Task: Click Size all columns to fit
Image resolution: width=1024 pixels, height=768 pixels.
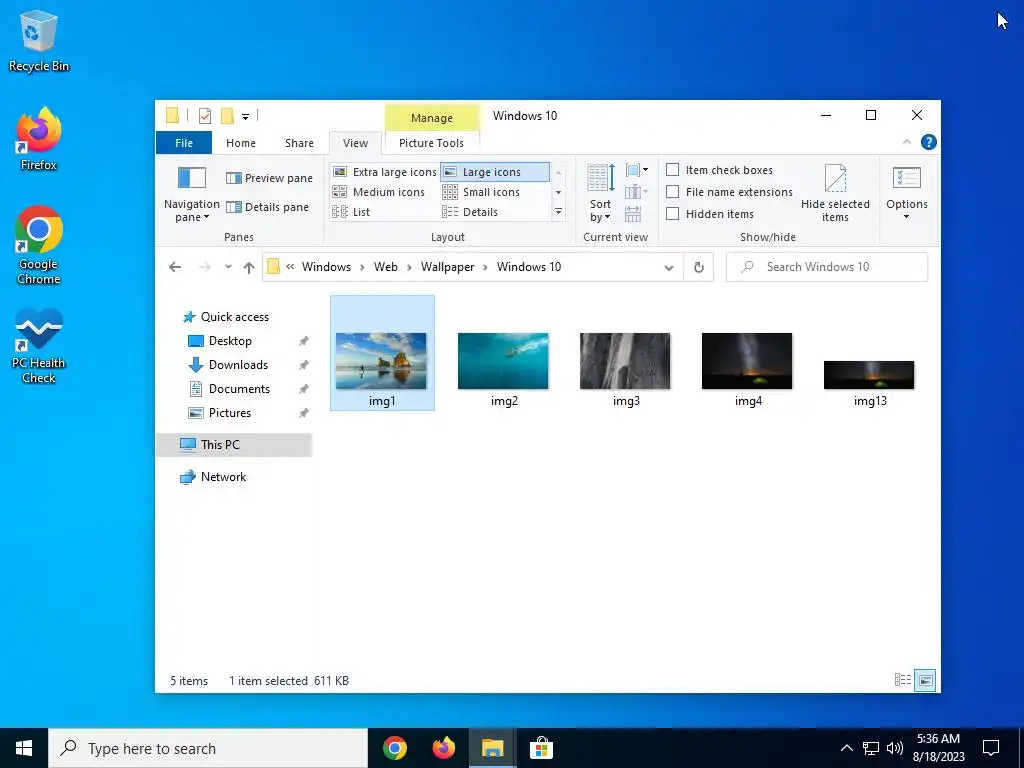Action: [x=632, y=214]
